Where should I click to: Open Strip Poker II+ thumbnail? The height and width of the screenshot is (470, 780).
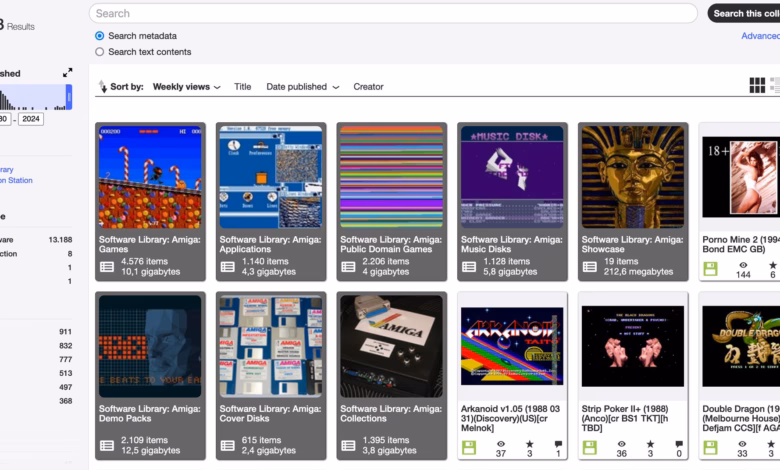(633, 346)
